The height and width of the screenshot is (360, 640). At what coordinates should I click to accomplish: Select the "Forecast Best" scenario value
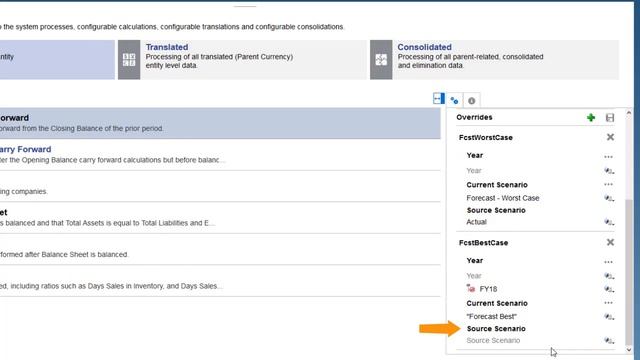click(491, 316)
